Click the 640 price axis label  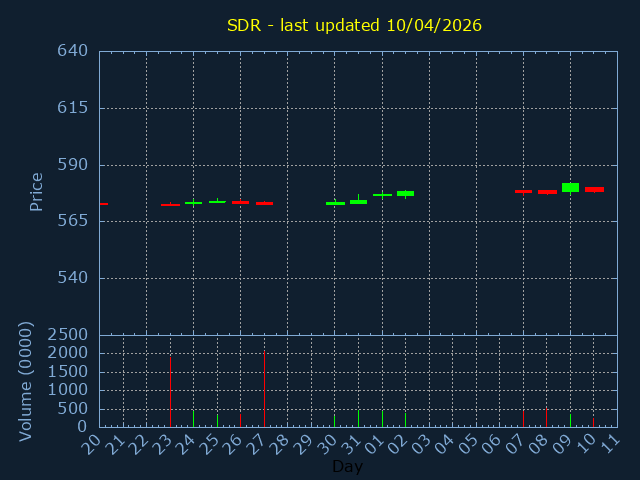pyautogui.click(x=73, y=51)
